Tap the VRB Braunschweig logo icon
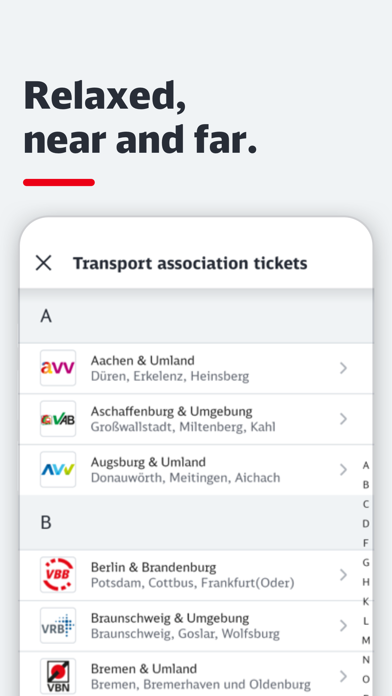Screen dimensions: 392x696 (x=58, y=625)
